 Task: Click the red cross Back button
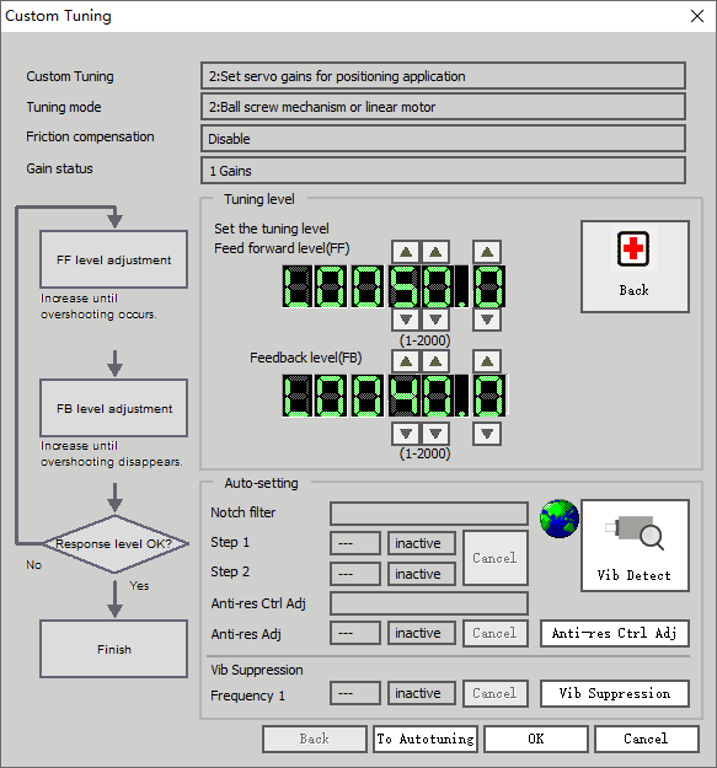tap(635, 266)
